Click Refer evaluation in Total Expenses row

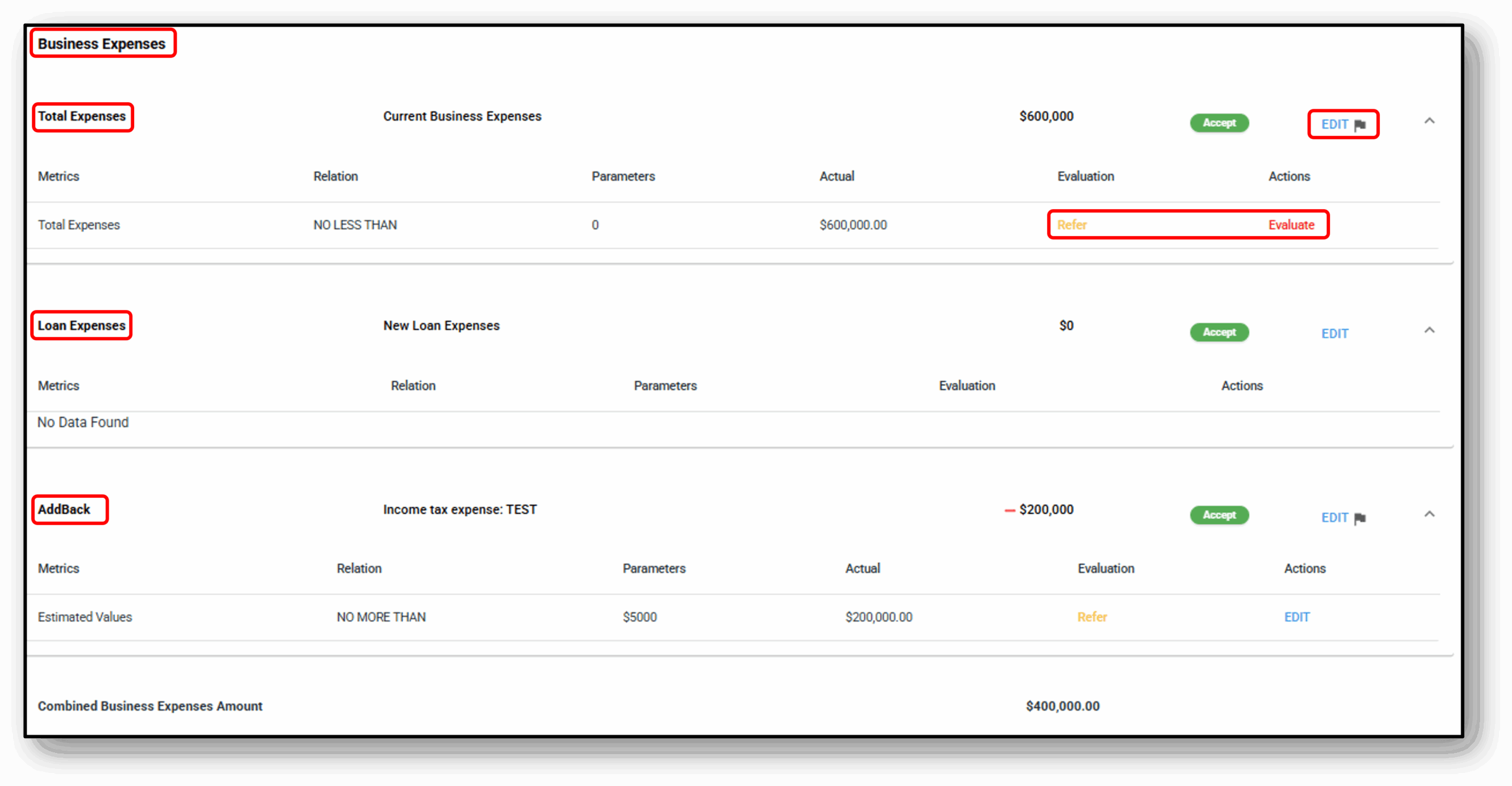pyautogui.click(x=1071, y=225)
